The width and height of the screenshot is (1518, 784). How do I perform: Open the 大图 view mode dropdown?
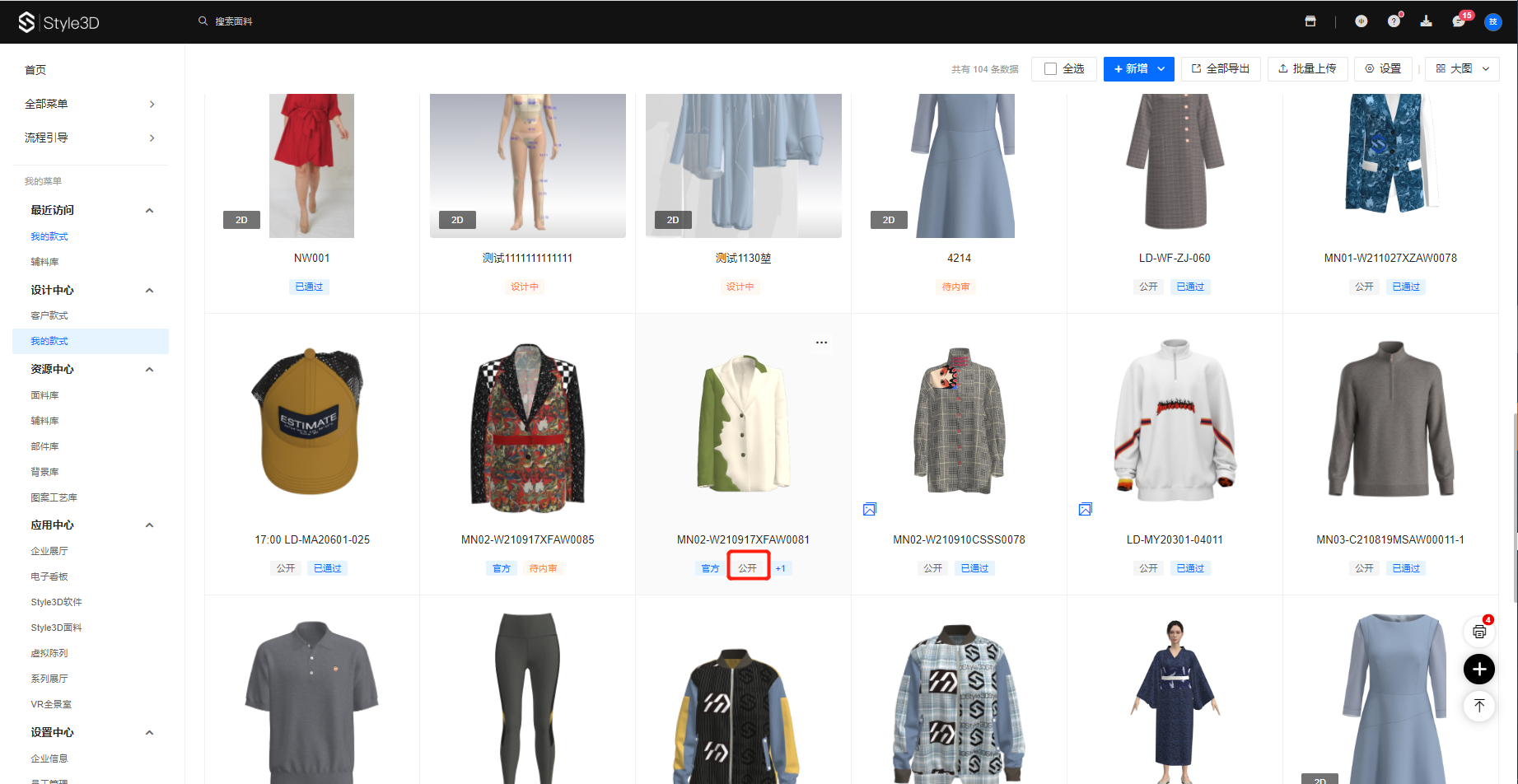click(x=1462, y=69)
